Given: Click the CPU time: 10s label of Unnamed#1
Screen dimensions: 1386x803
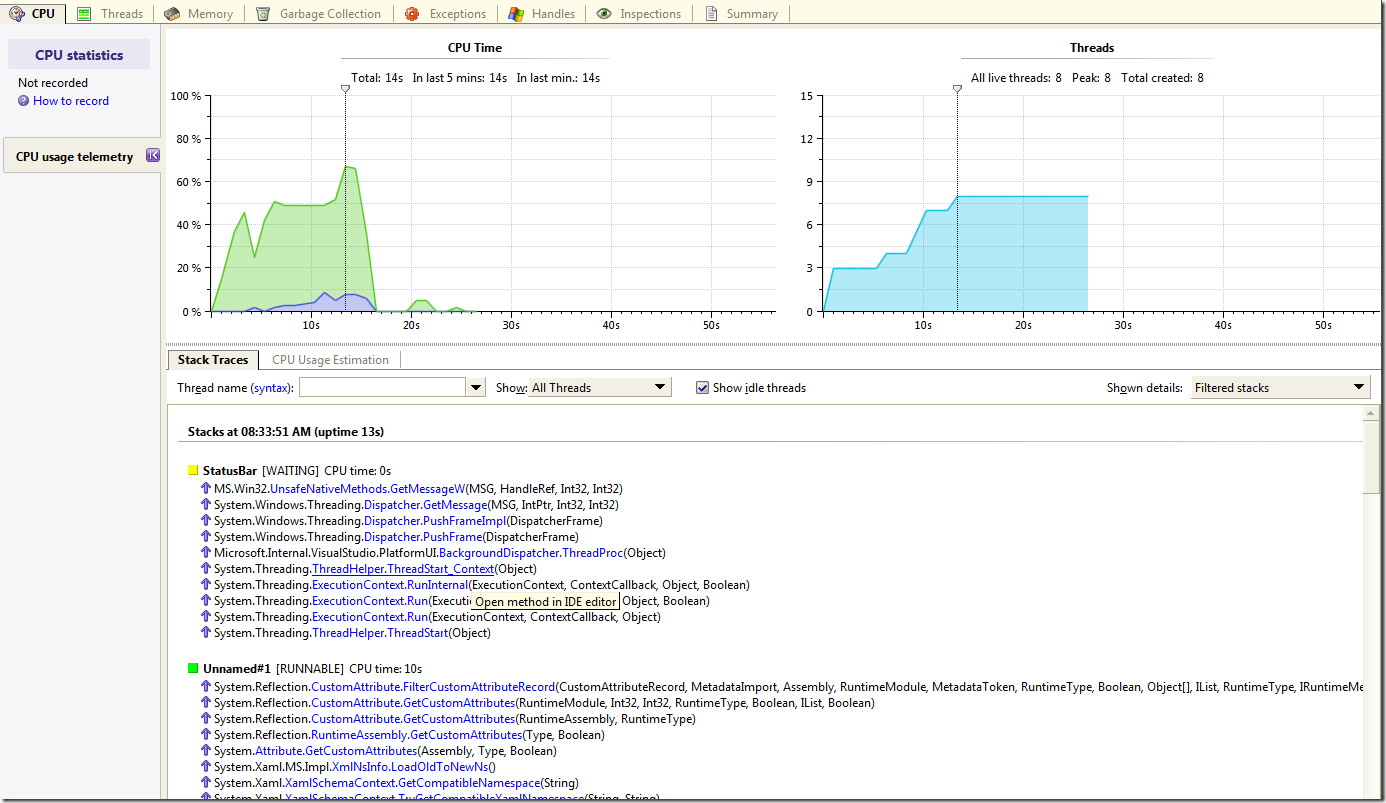Looking at the screenshot, I should coord(385,668).
